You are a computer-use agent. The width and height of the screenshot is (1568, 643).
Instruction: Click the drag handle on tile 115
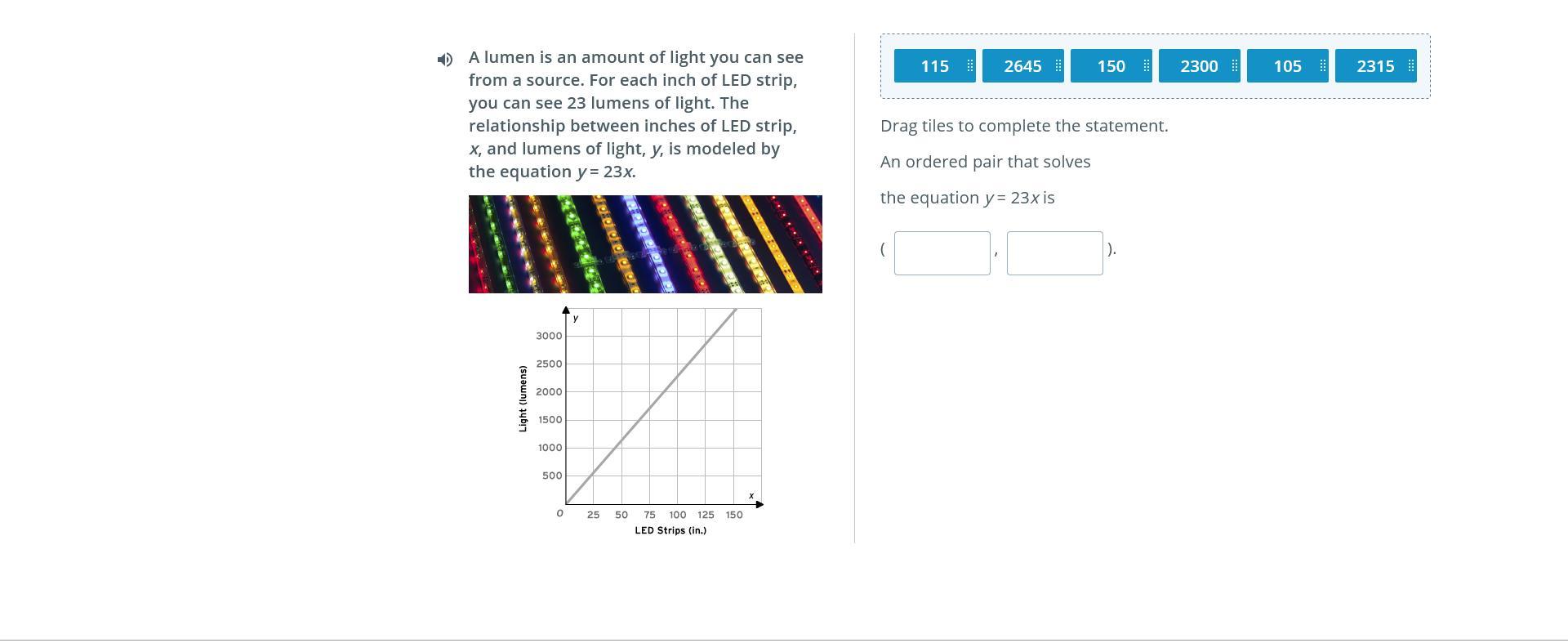point(970,66)
